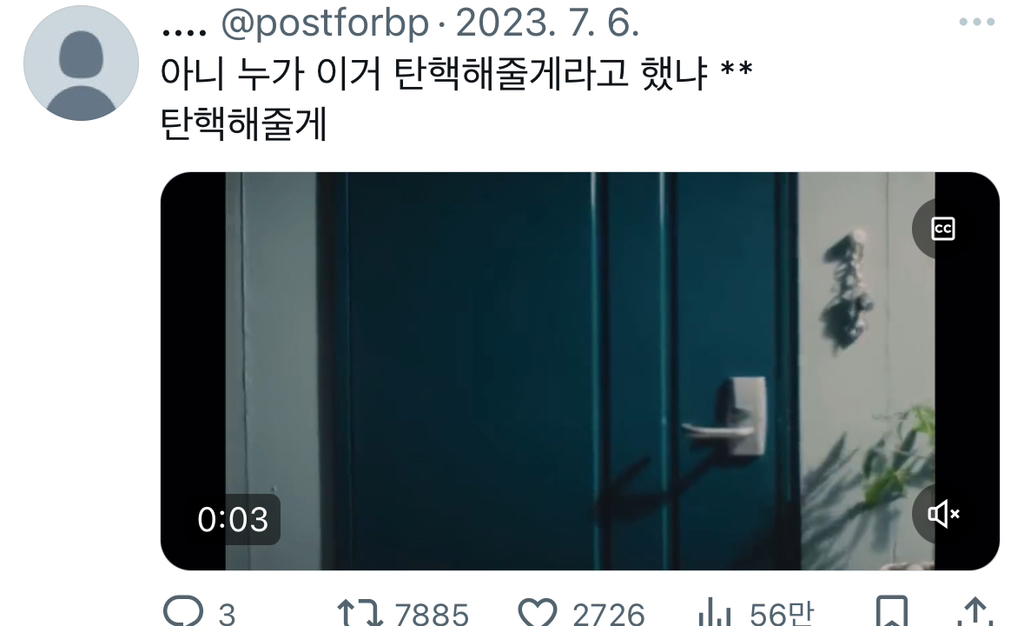Click the 2726 likes count
The height and width of the screenshot is (626, 1024).
[609, 614]
